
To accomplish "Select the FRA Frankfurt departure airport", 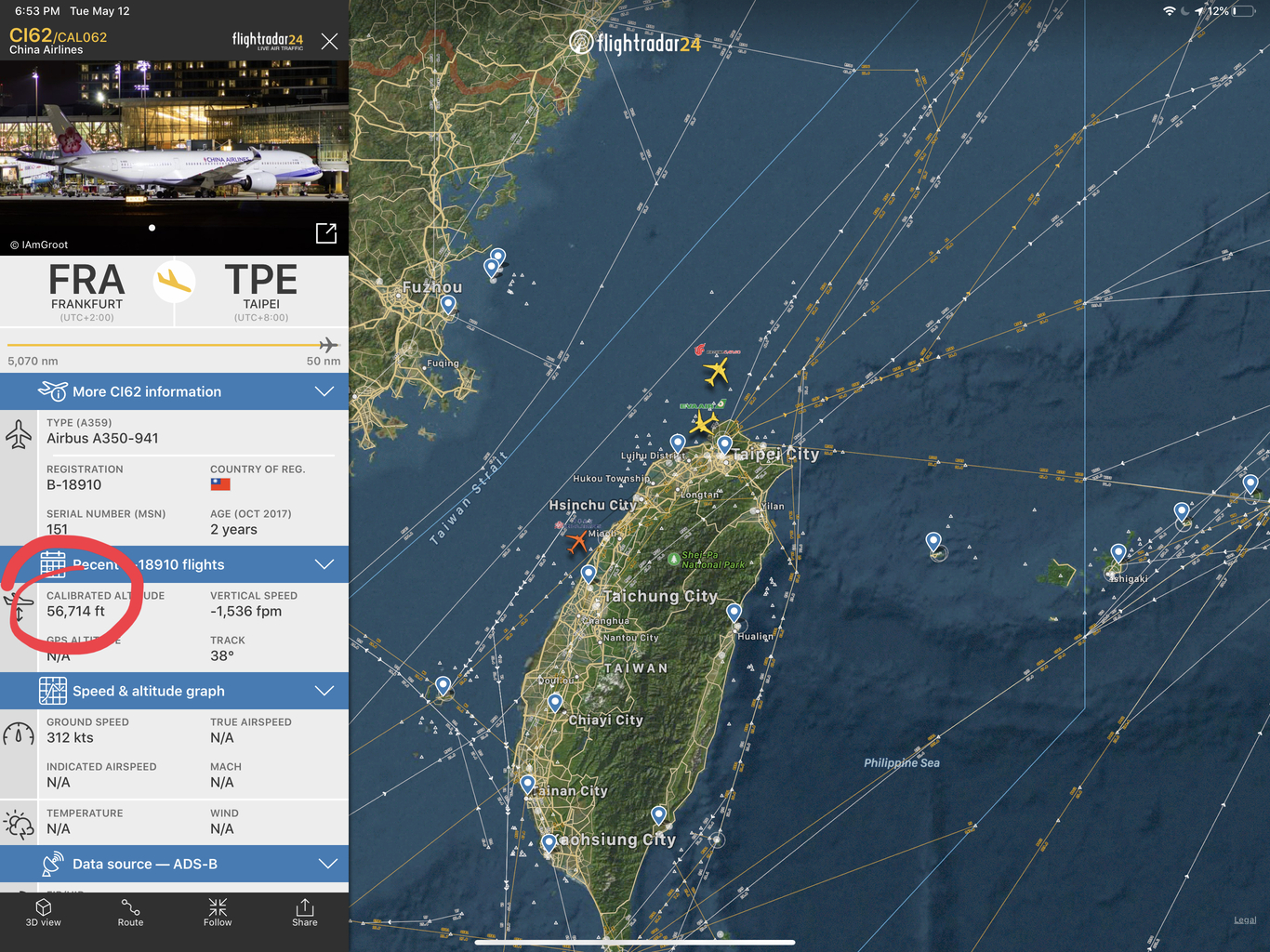I will [x=86, y=292].
